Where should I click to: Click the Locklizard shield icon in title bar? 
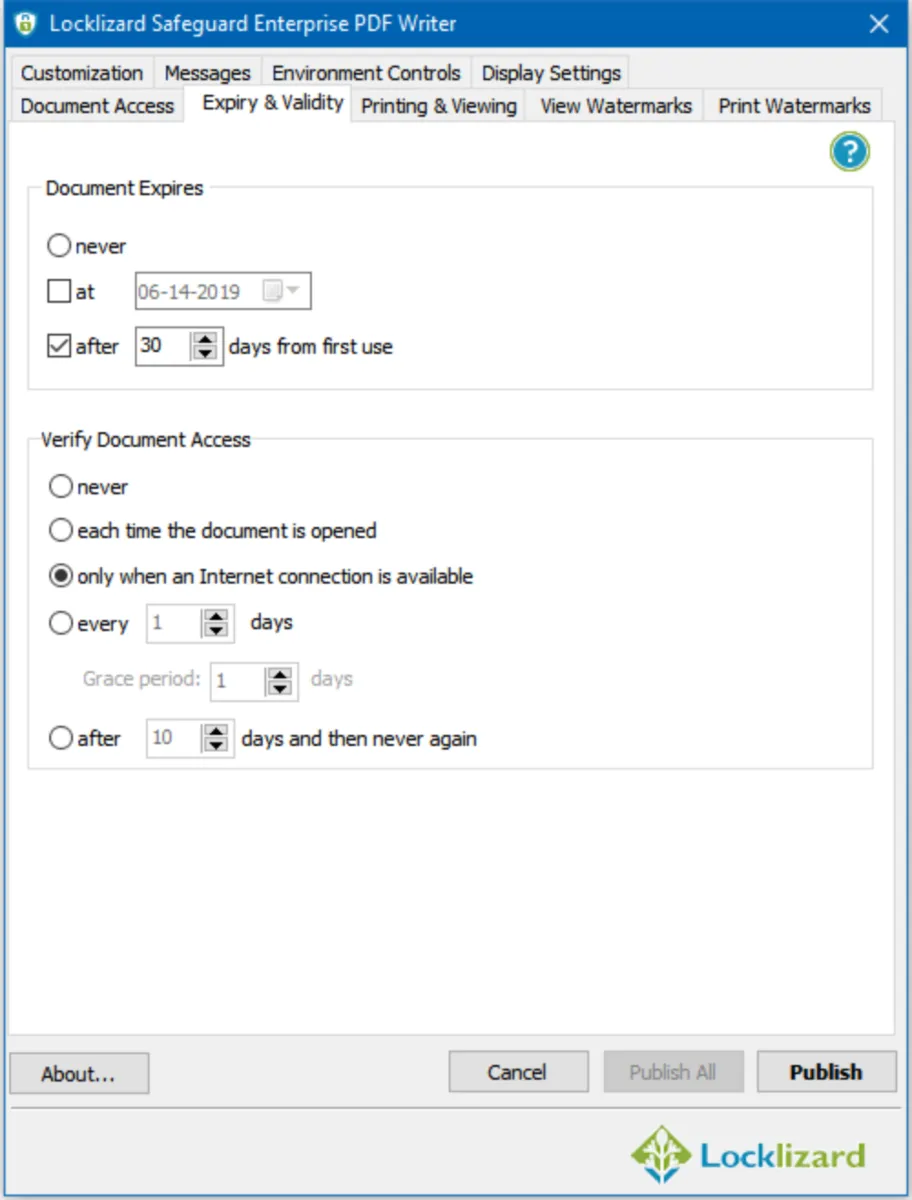point(25,24)
